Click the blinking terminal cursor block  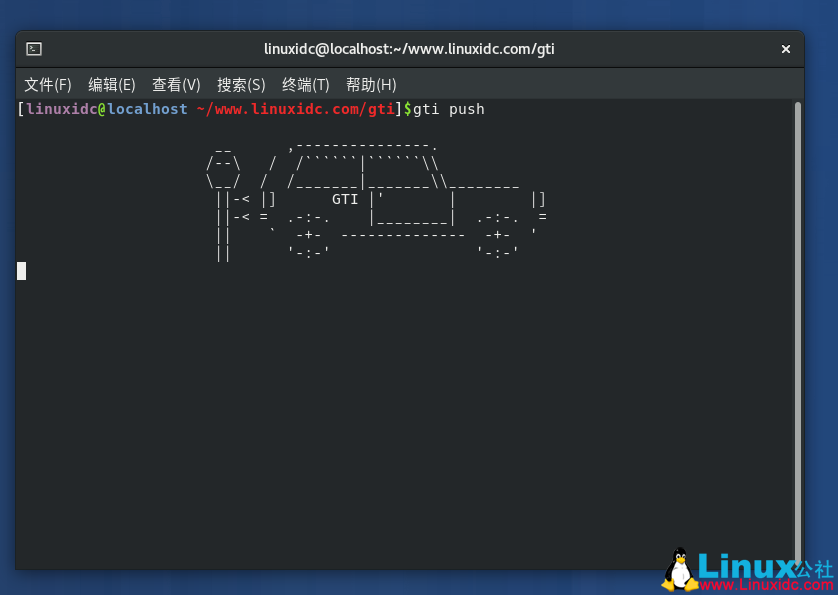pos(20,270)
